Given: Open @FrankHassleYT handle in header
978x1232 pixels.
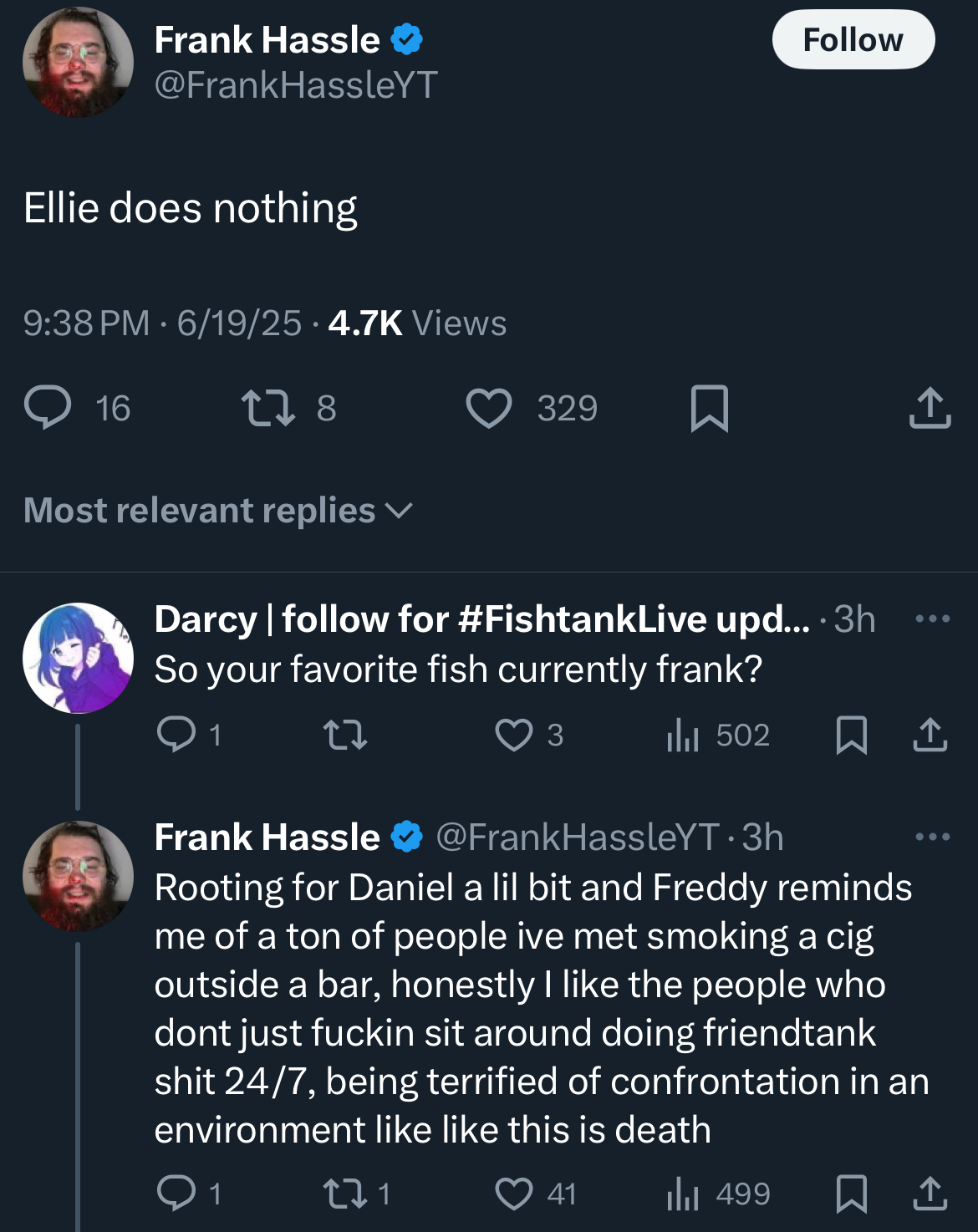Looking at the screenshot, I should [x=296, y=84].
